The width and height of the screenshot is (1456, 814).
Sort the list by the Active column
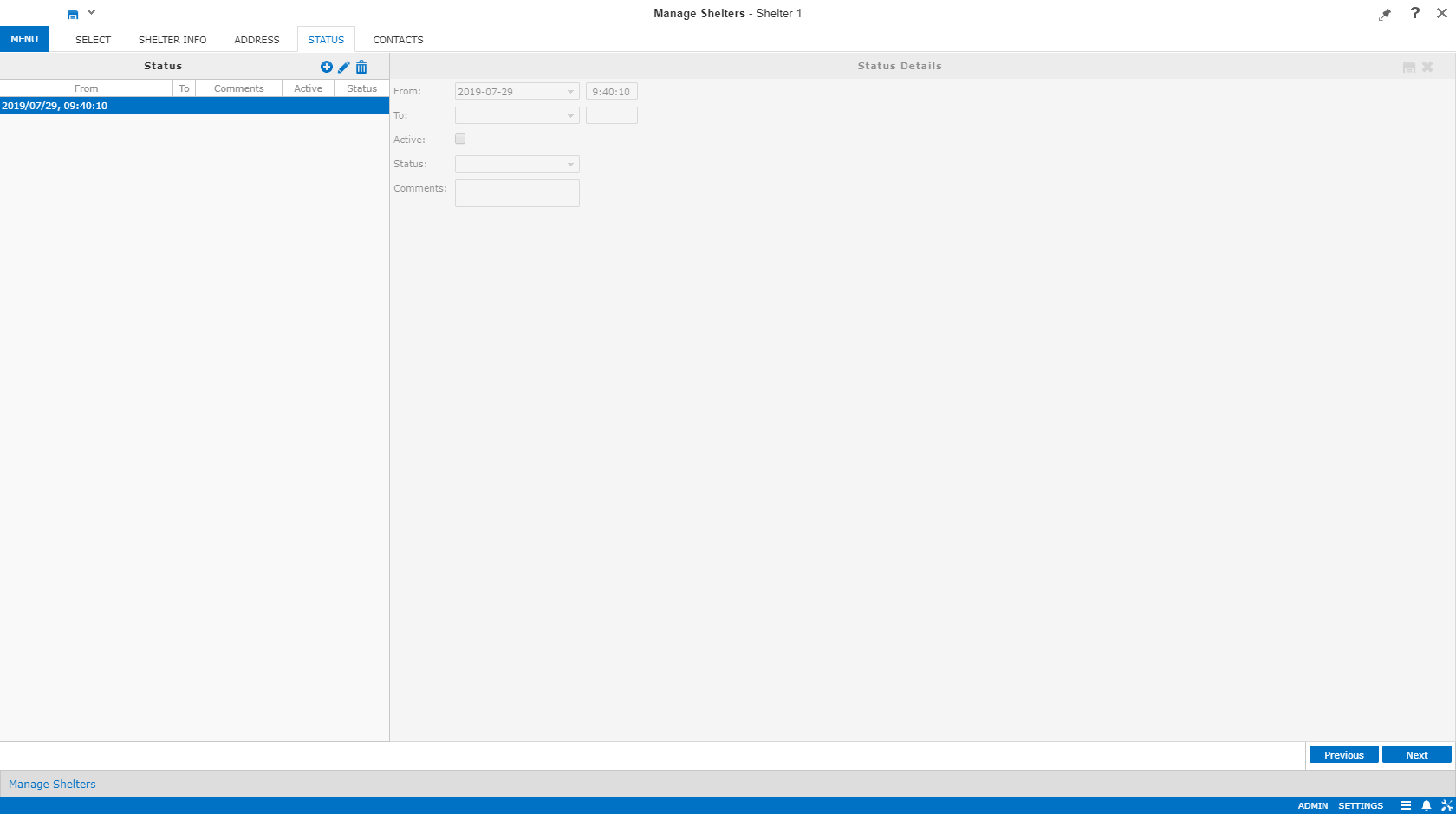coord(308,88)
